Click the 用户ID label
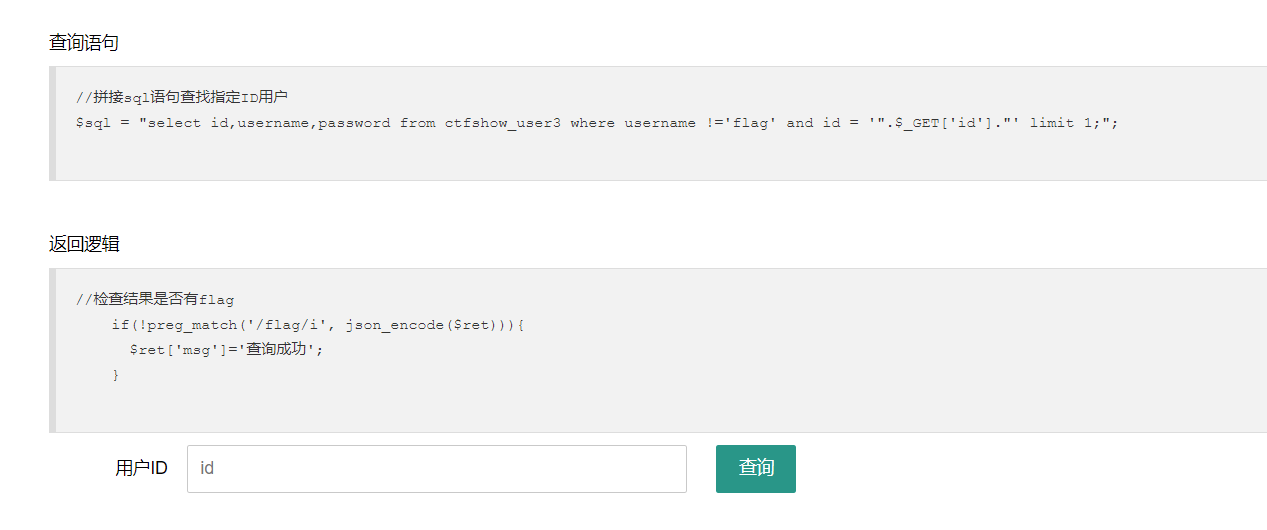Viewport: 1267px width, 530px height. (141, 468)
